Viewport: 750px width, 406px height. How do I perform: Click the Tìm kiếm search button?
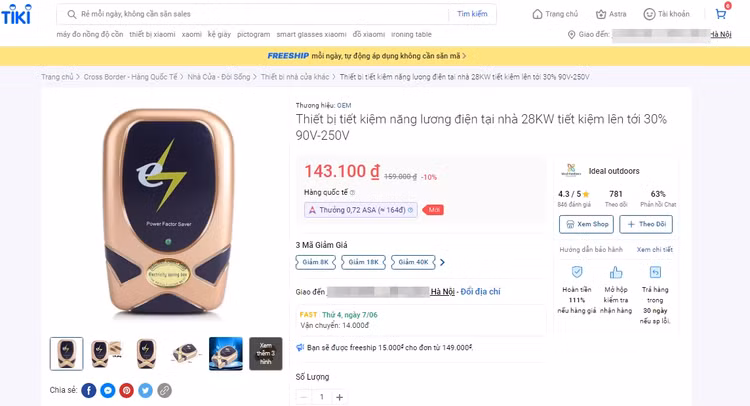(x=473, y=14)
